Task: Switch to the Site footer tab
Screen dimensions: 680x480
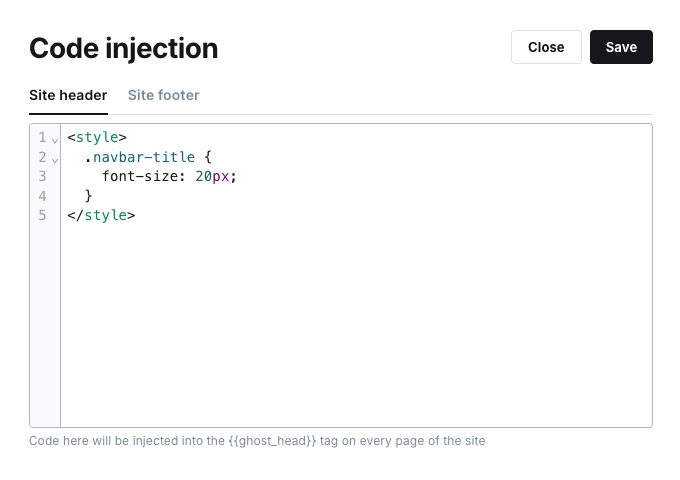Action: tap(163, 95)
